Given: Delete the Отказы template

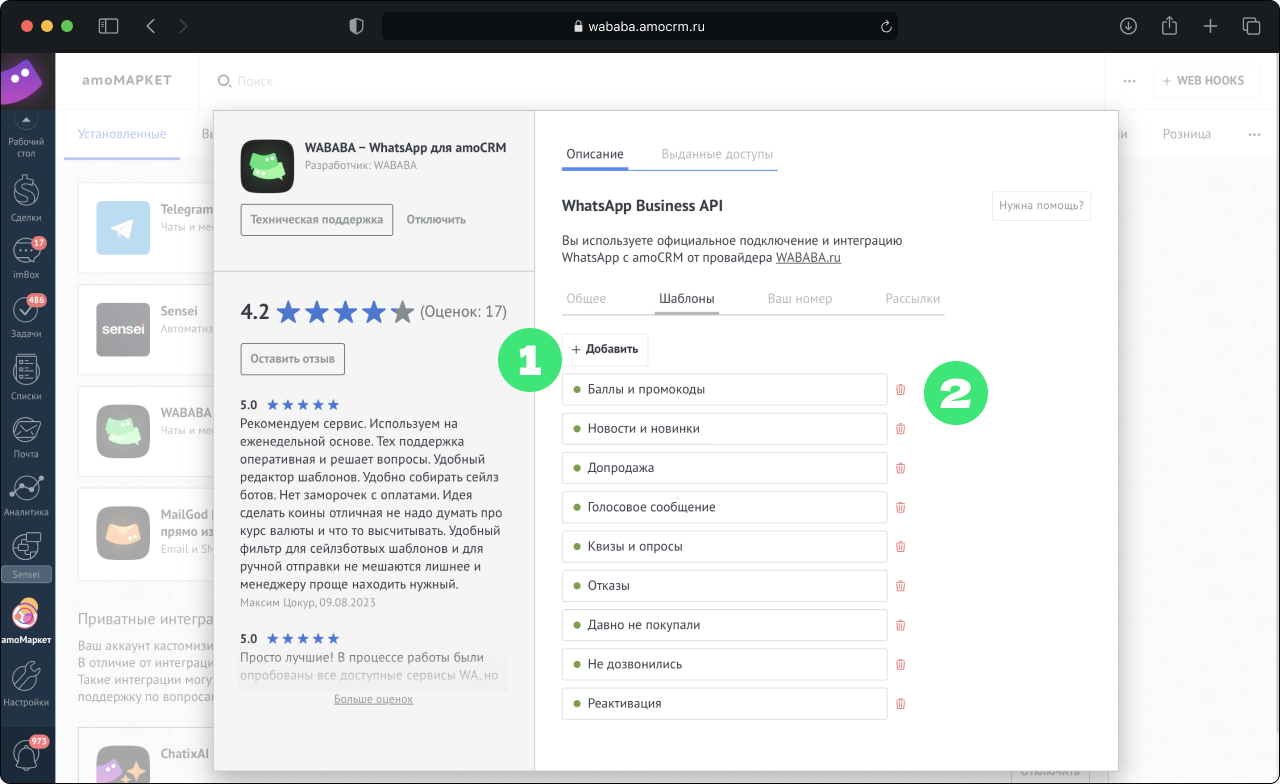Looking at the screenshot, I should pos(900,586).
